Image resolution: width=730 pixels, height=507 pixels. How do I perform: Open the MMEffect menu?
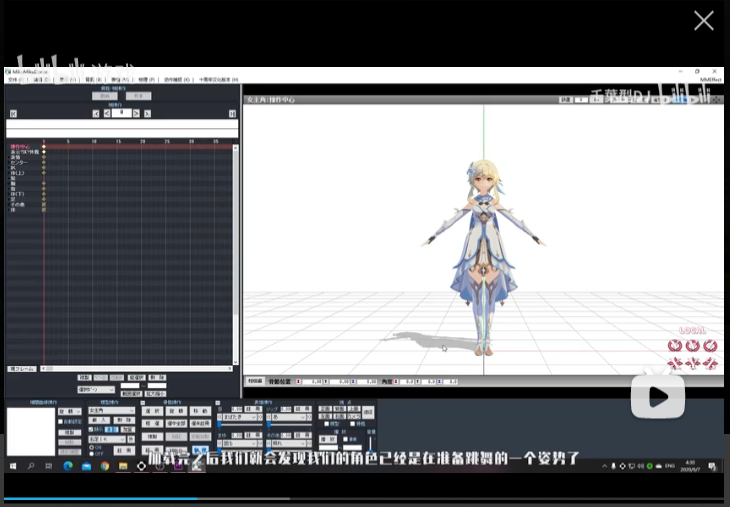(x=710, y=80)
